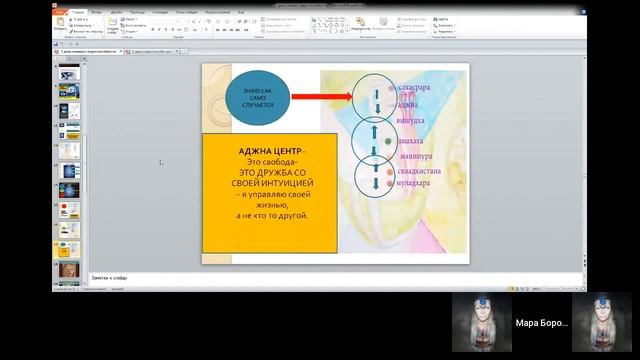This screenshot has width=640, height=360.
Task: Click the Save icon in quick access toolbar
Action: coord(56,44)
